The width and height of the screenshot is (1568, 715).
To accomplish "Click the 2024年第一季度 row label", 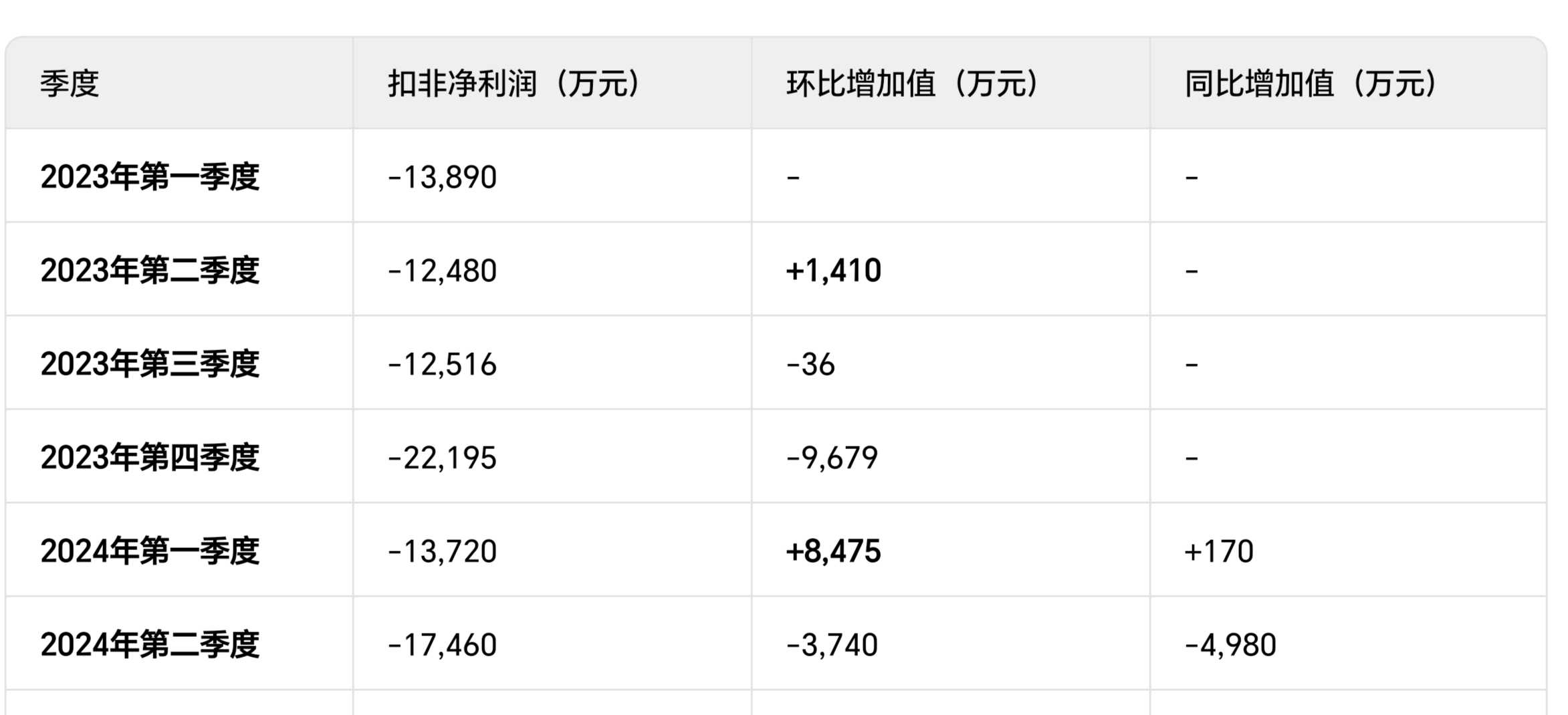I will pos(150,551).
